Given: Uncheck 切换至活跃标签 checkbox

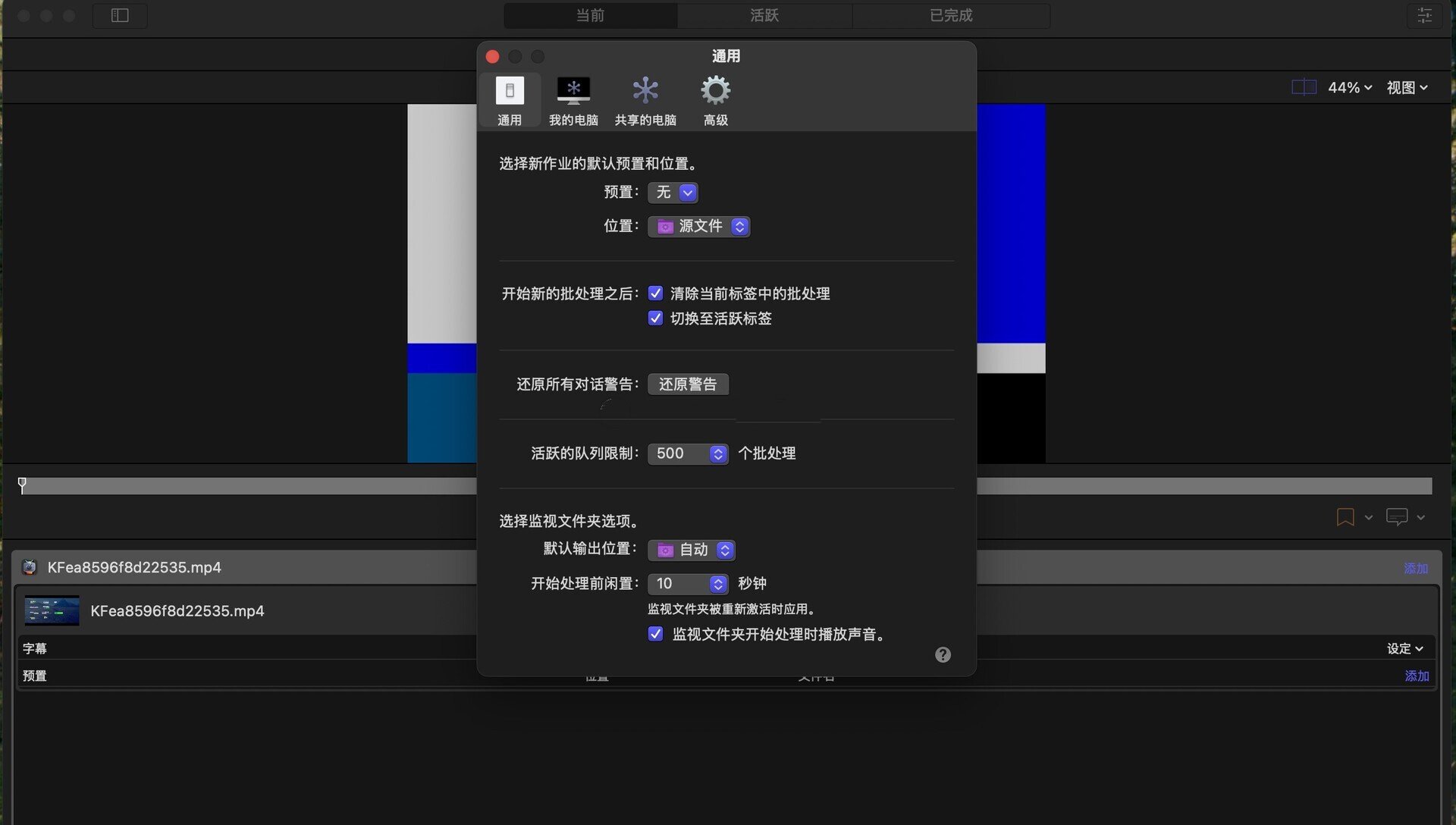Looking at the screenshot, I should tap(655, 318).
